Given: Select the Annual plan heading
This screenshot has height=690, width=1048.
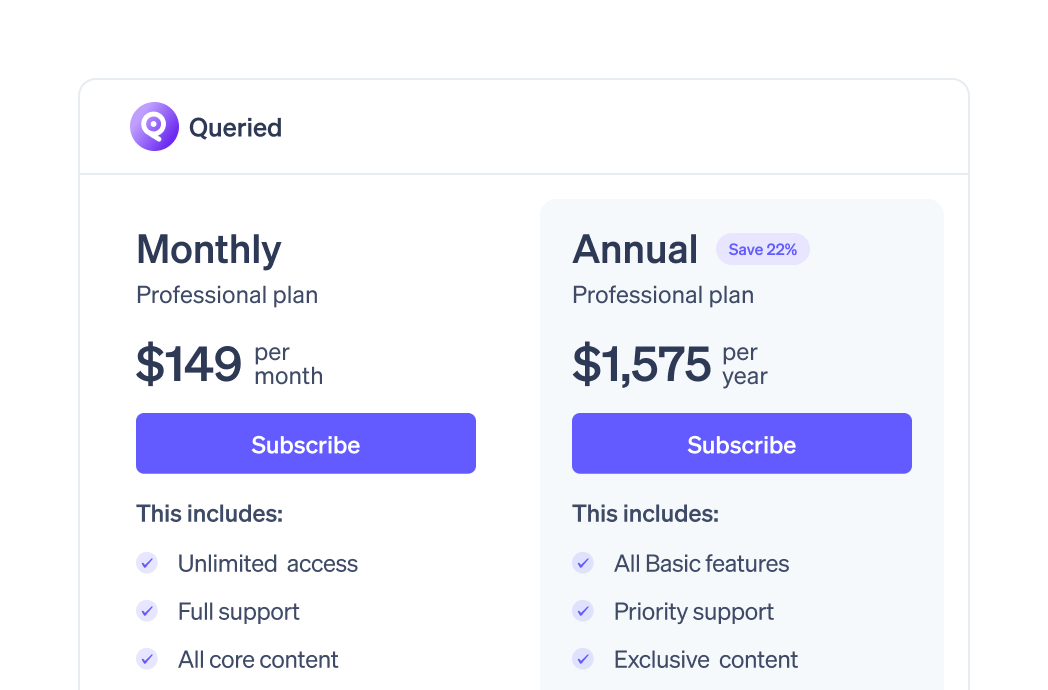Looking at the screenshot, I should coord(635,249).
